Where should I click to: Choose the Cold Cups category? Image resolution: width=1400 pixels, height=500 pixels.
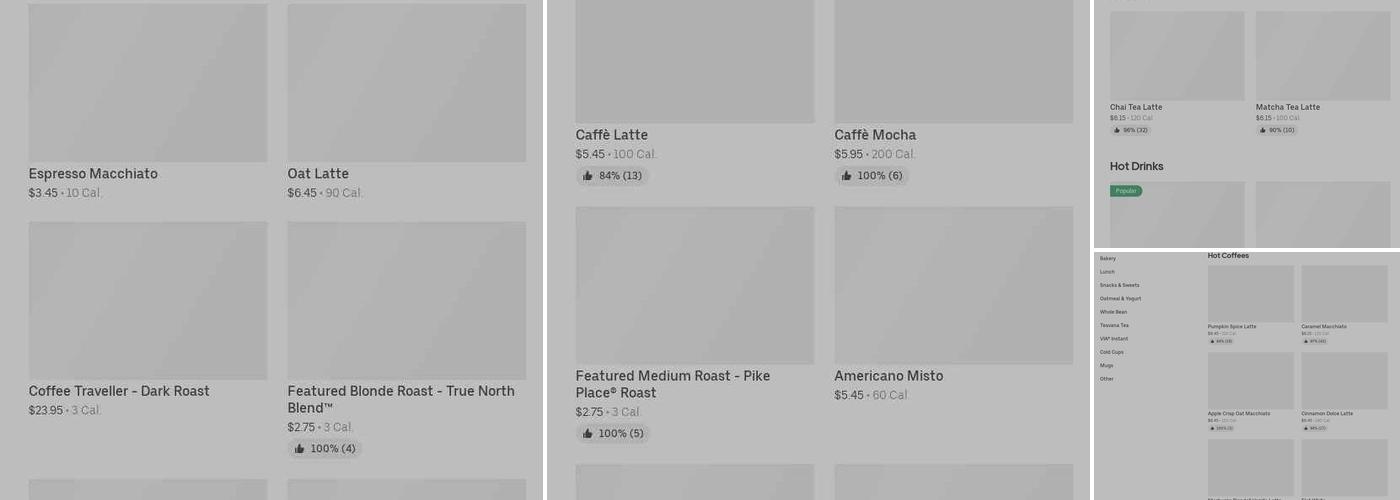(x=1112, y=352)
